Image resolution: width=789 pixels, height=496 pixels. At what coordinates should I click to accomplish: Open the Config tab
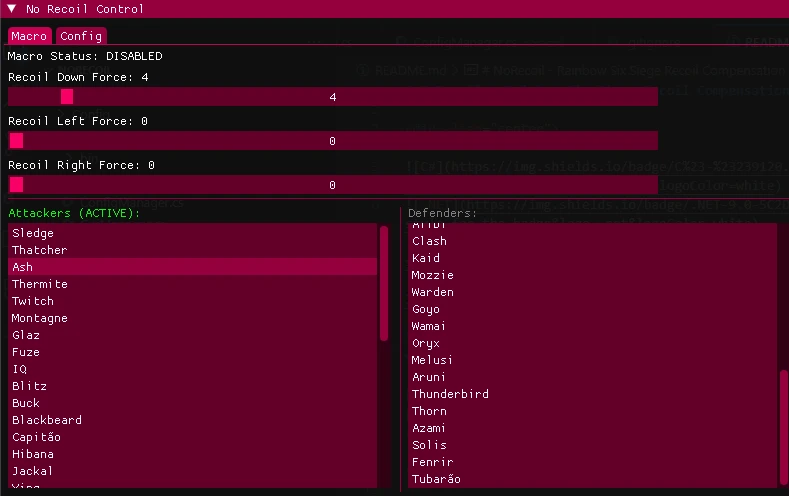[81, 36]
